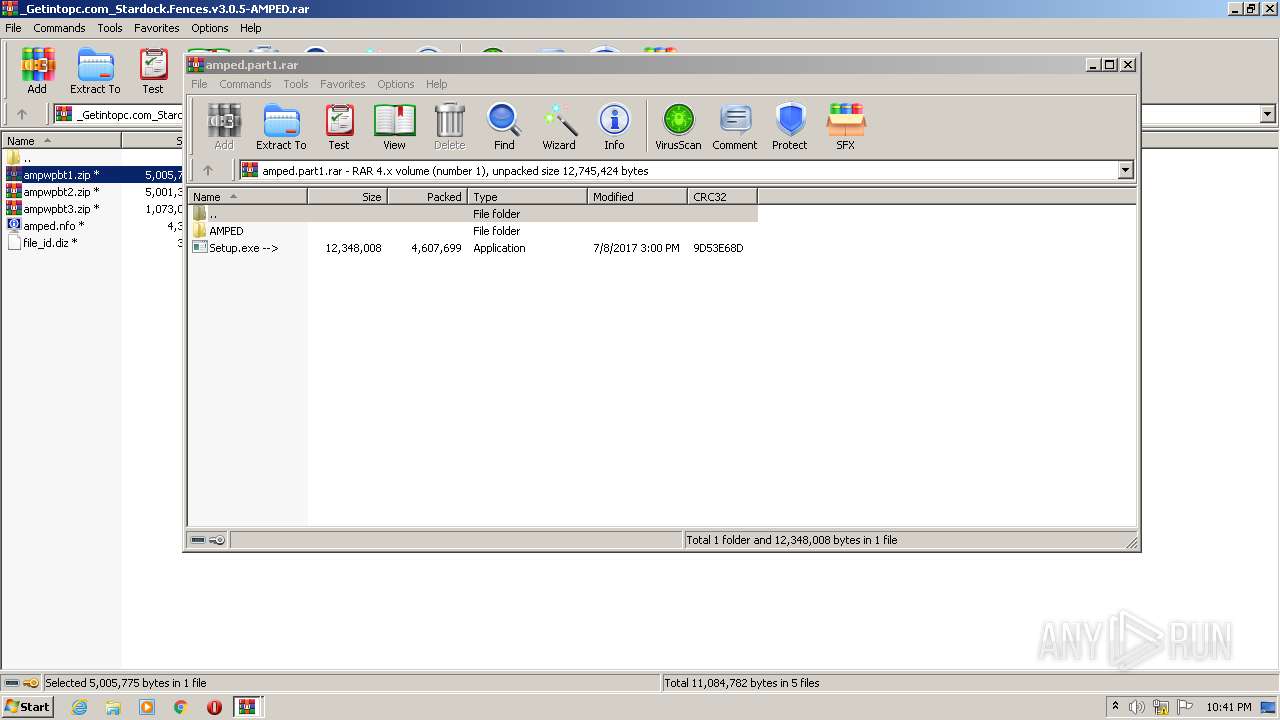Click Start button
Image resolution: width=1280 pixels, height=720 pixels.
click(27, 707)
